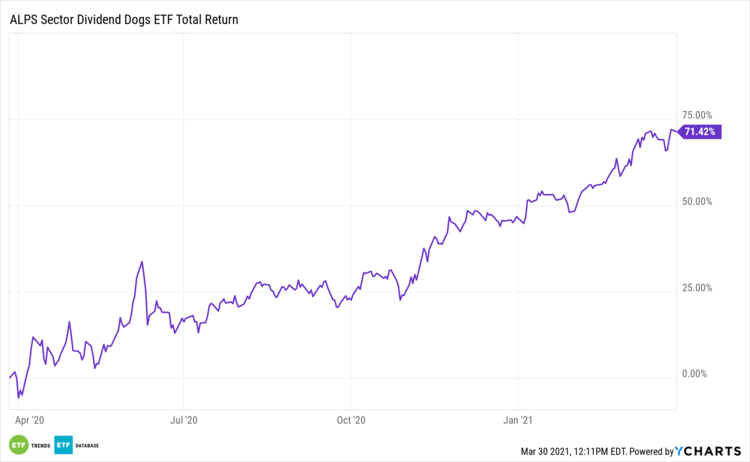This screenshot has height=462, width=750.
Task: Click the line's June 2020 spike peak
Action: coord(142,262)
